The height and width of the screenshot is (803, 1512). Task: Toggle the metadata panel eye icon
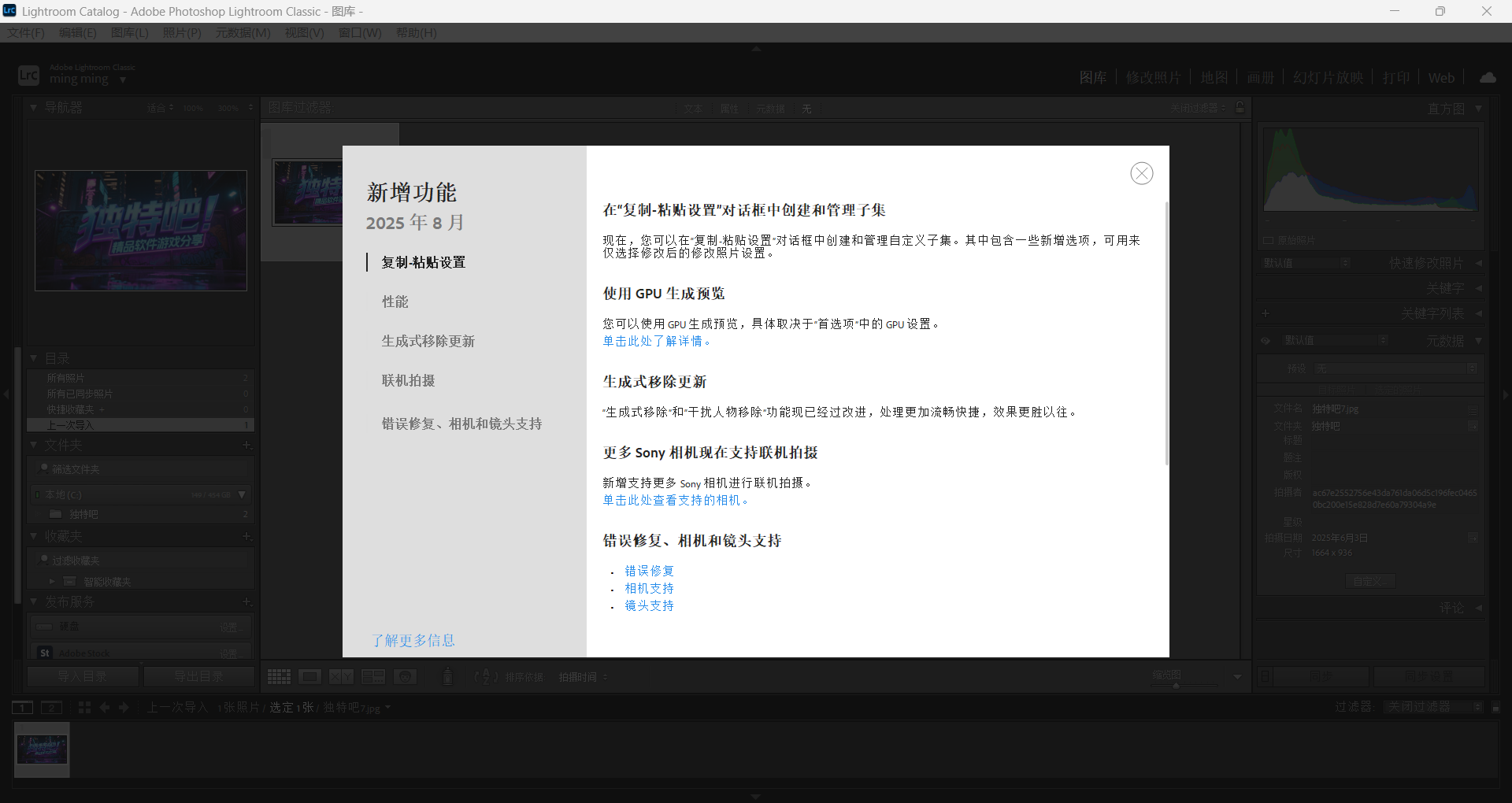[1266, 341]
